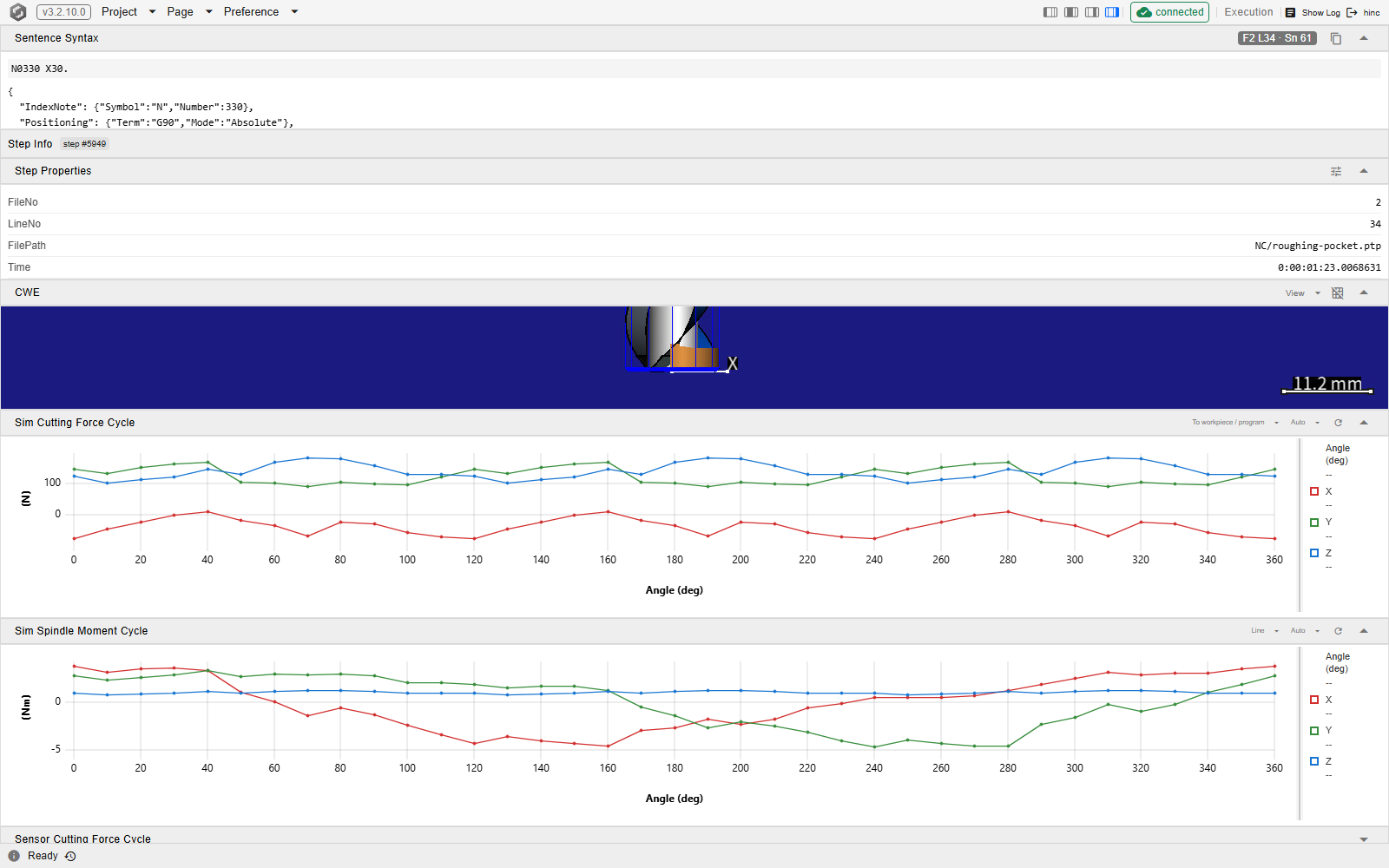Click the LineNo value 34
This screenshot has width=1389, height=868.
point(1375,224)
